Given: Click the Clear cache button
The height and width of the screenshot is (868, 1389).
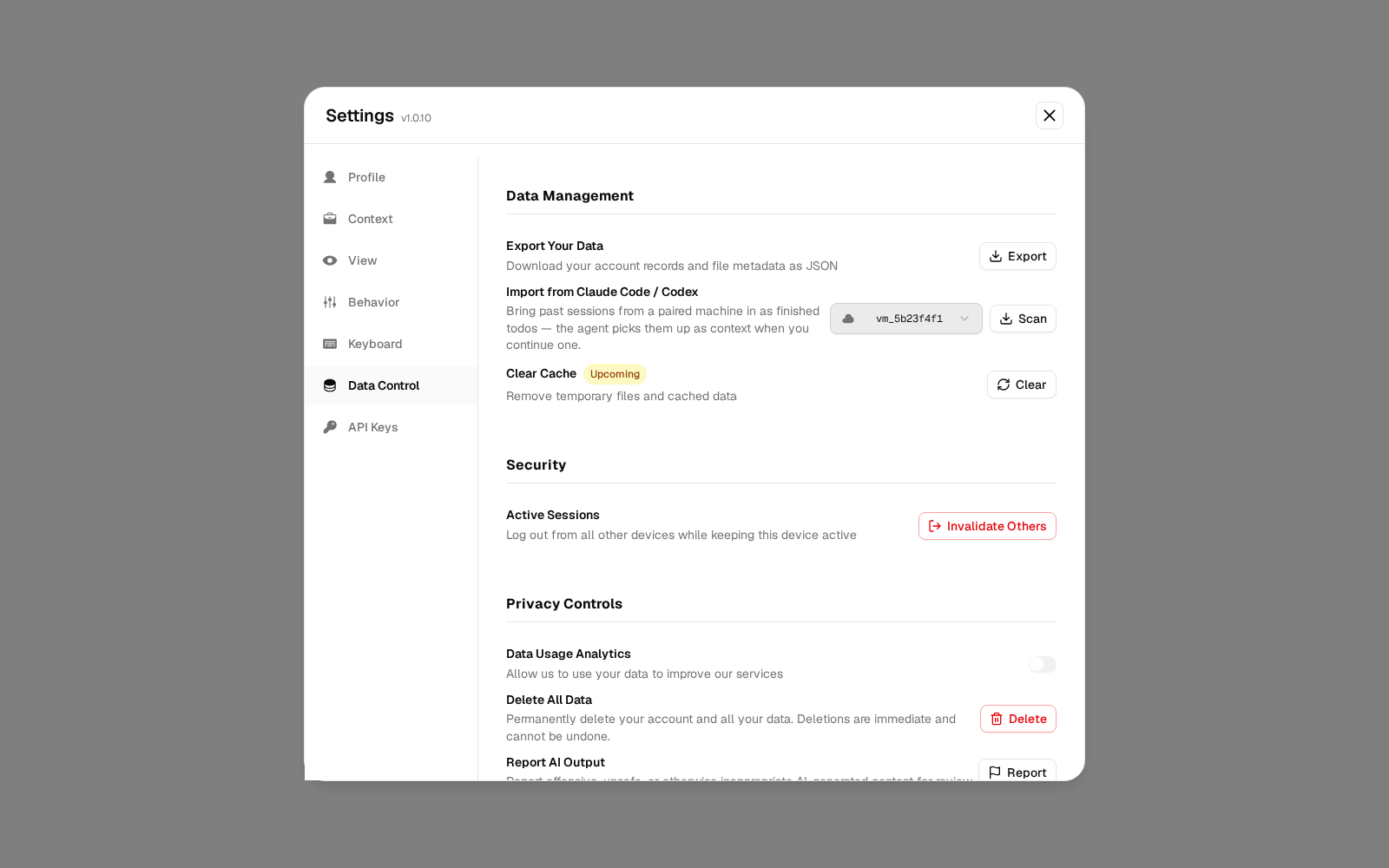Looking at the screenshot, I should click(1022, 385).
